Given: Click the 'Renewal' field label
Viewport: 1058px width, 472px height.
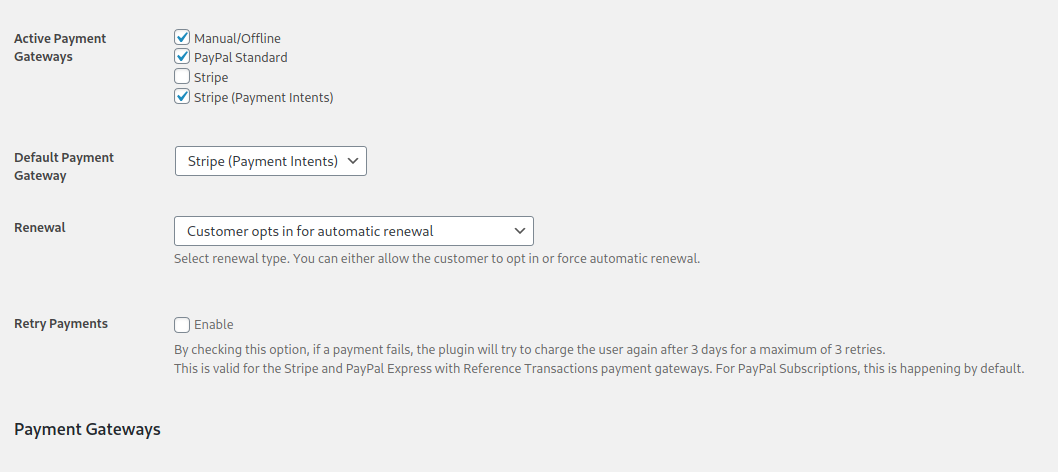Looking at the screenshot, I should [40, 228].
